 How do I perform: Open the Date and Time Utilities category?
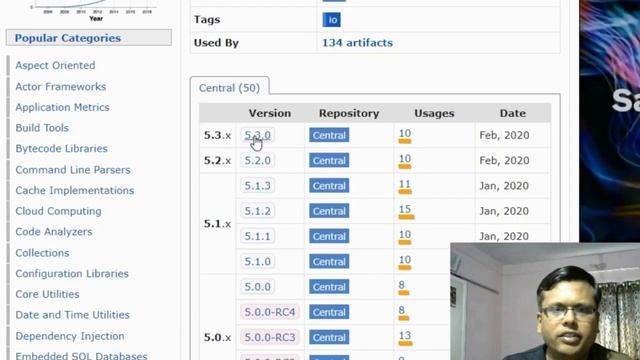[x=72, y=315]
